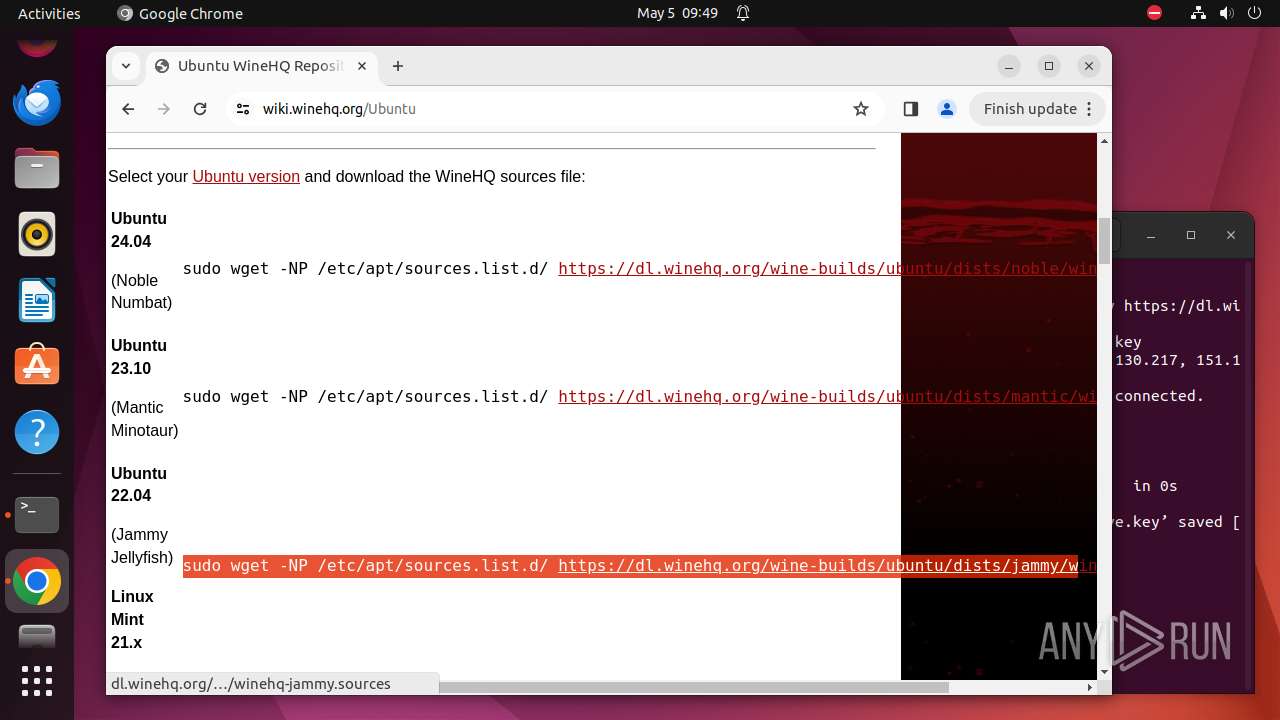Open the Google Chrome app menu in top bar
The width and height of the screenshot is (1280, 720).
(x=180, y=13)
